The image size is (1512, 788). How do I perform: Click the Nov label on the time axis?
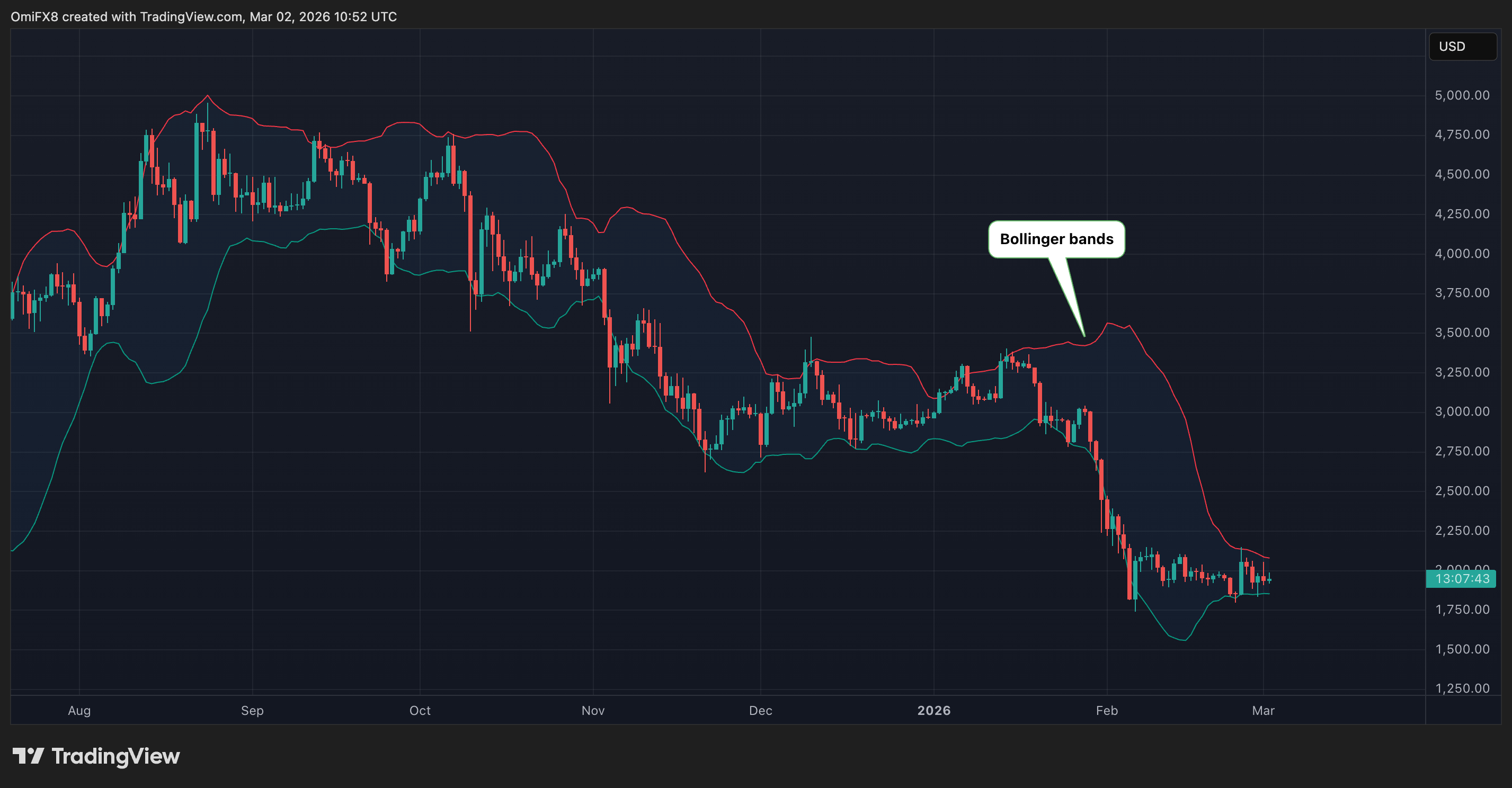(593, 711)
